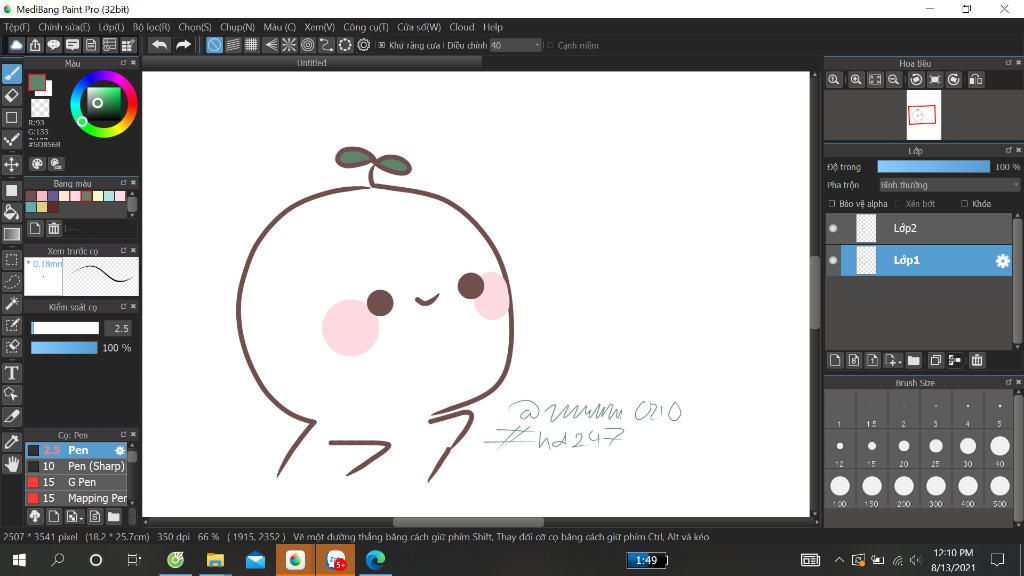The width and height of the screenshot is (1024, 576).
Task: Toggle the Khử răng cưa checkbox
Action: click(x=381, y=45)
